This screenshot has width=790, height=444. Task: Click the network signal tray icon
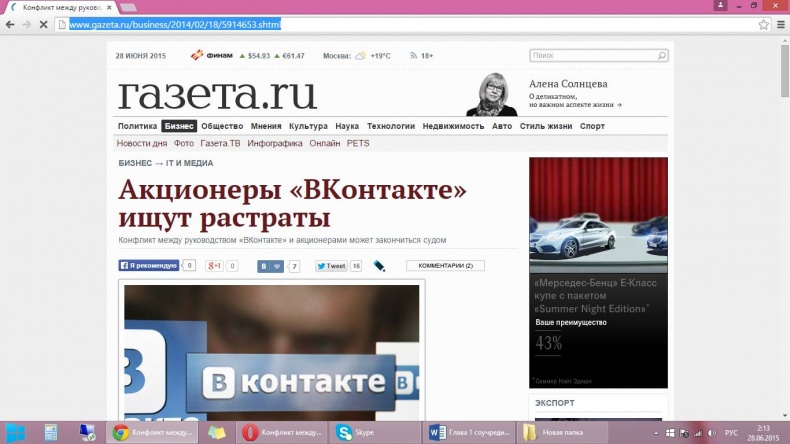click(698, 433)
